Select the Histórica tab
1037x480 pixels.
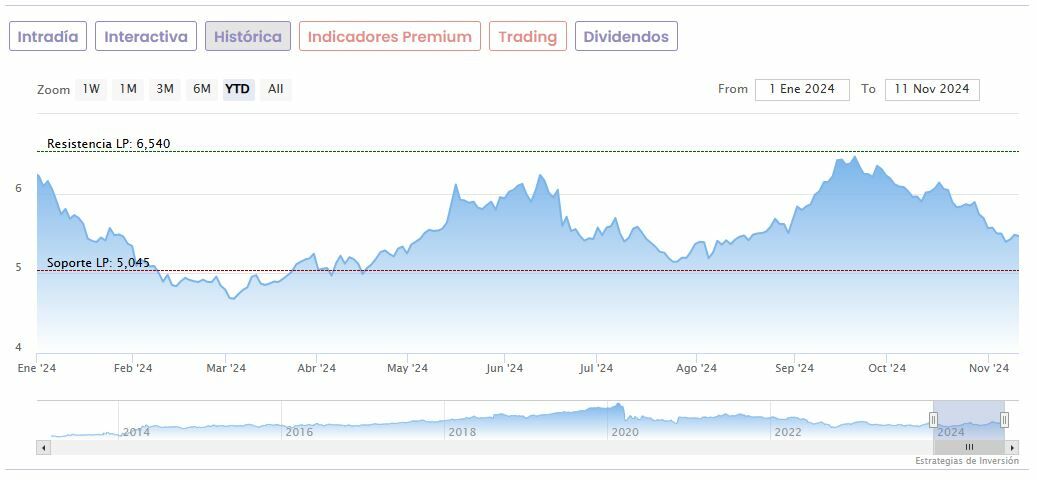click(248, 37)
